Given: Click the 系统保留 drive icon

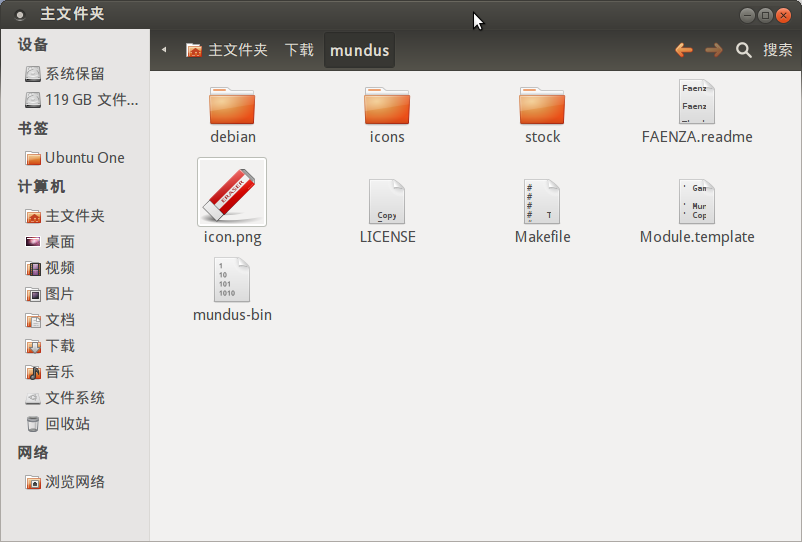Looking at the screenshot, I should pyautogui.click(x=33, y=74).
